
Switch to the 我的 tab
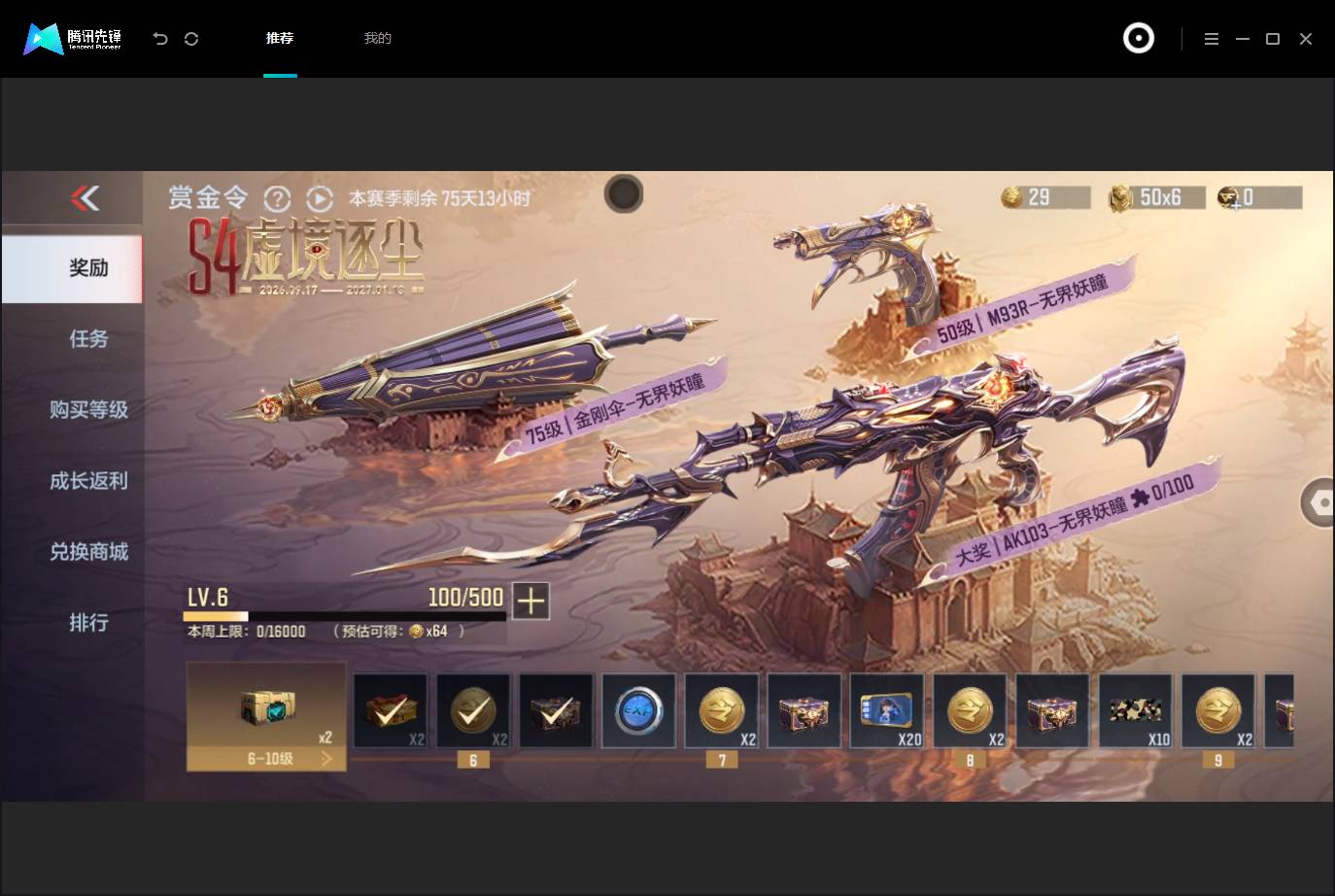(x=377, y=39)
